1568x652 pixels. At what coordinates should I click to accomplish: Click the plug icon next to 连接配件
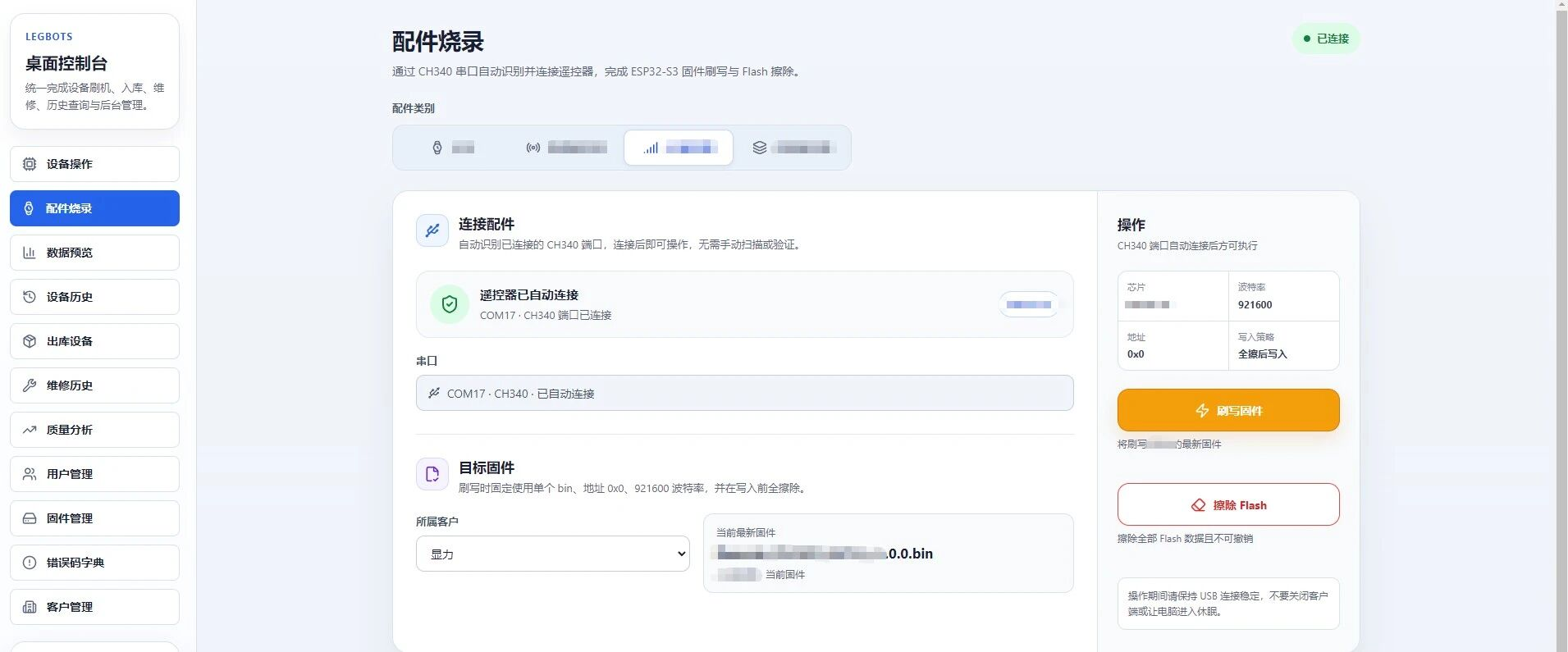click(x=432, y=231)
